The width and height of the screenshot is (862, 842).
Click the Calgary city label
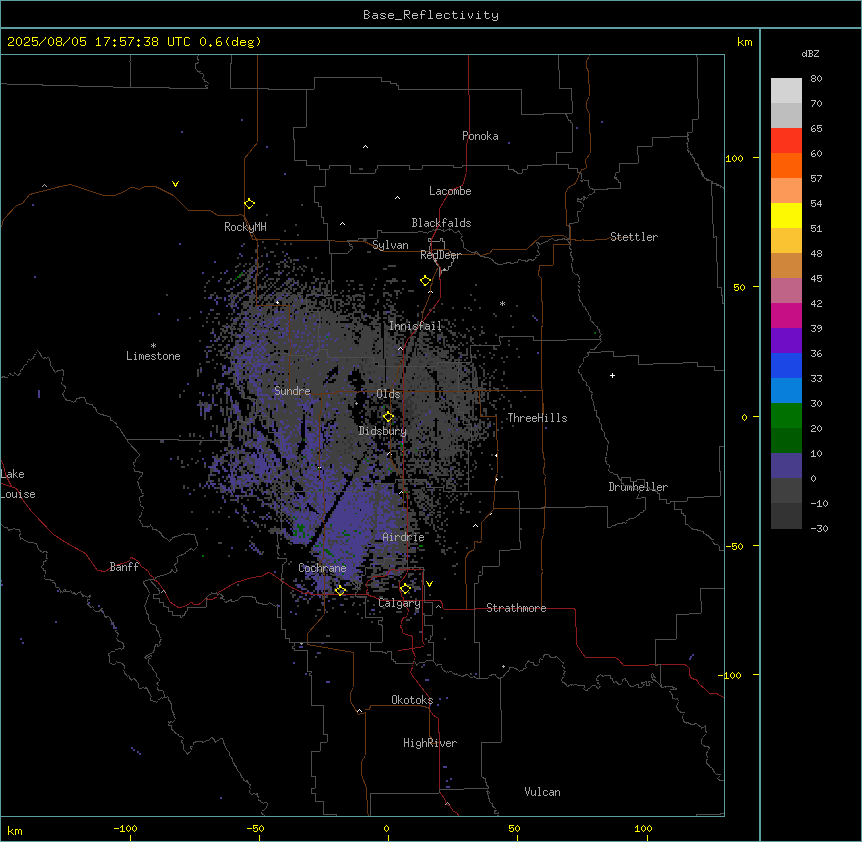coord(399,603)
